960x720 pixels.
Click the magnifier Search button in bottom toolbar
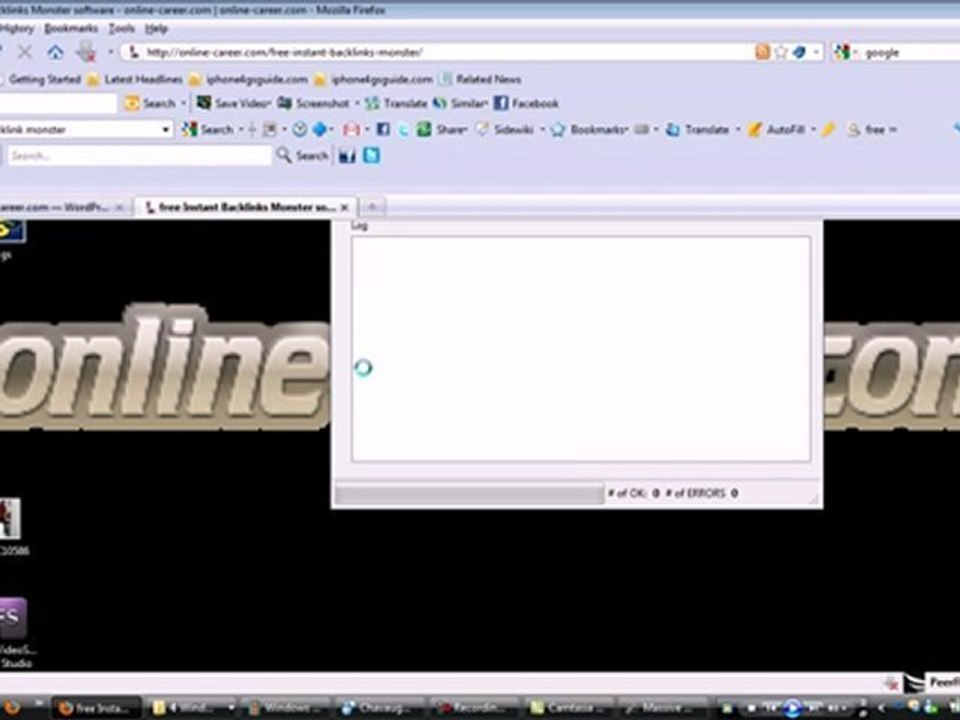tap(302, 156)
